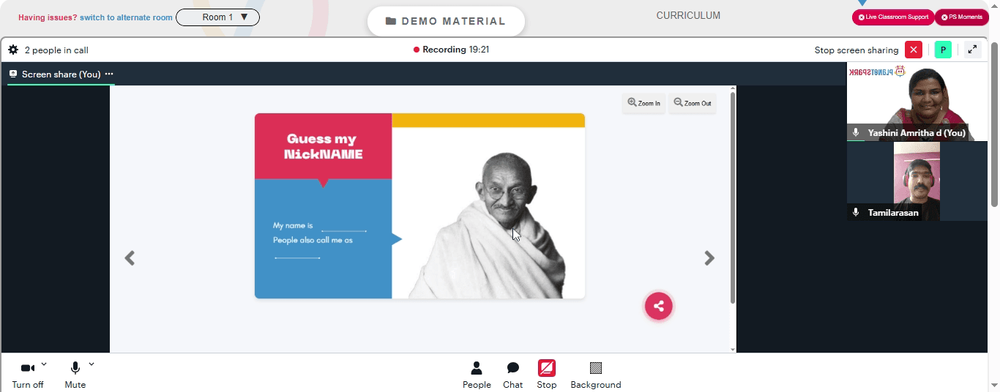Mute the microphone
Screen dimensions: 1000x392
(x=75, y=375)
